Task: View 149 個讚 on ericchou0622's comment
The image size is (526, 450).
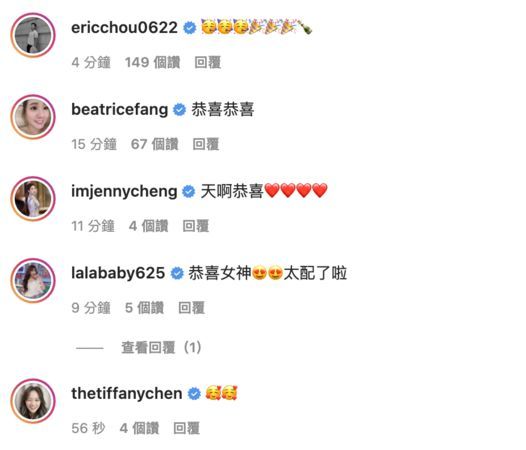Action: pyautogui.click(x=153, y=62)
